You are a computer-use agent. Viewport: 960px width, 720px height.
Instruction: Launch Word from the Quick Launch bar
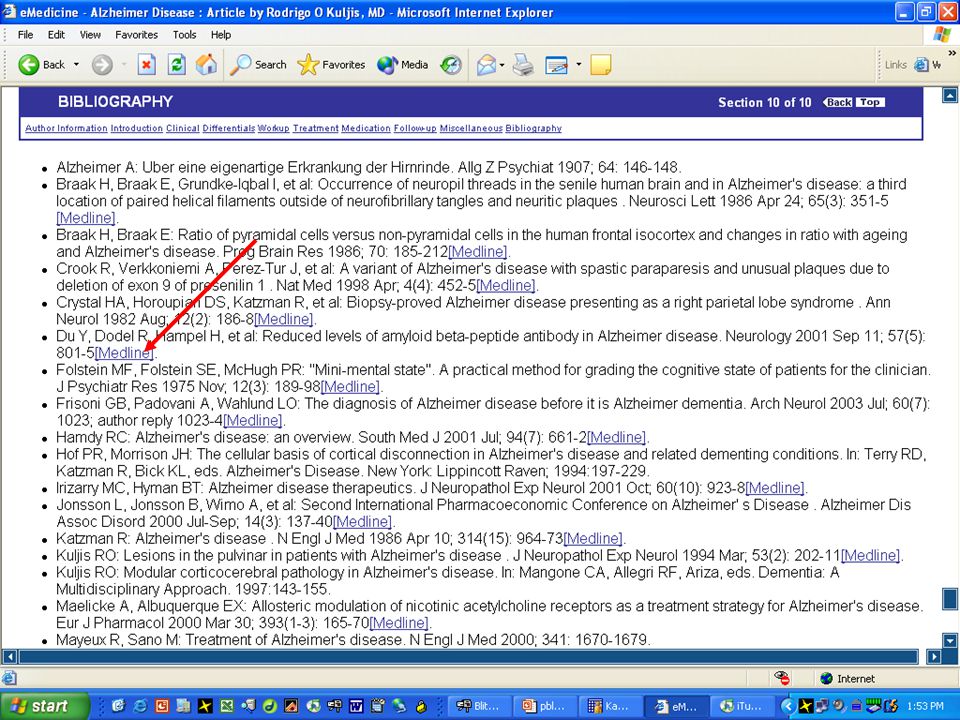coord(355,706)
